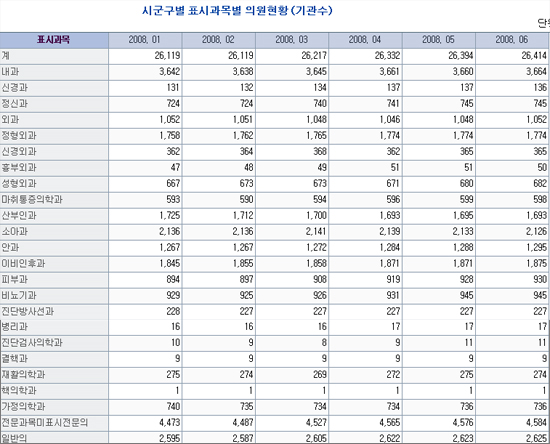The width and height of the screenshot is (550, 444).
Task: Click the 26,414 total cell for 2008. 06
Action: coord(534,56)
